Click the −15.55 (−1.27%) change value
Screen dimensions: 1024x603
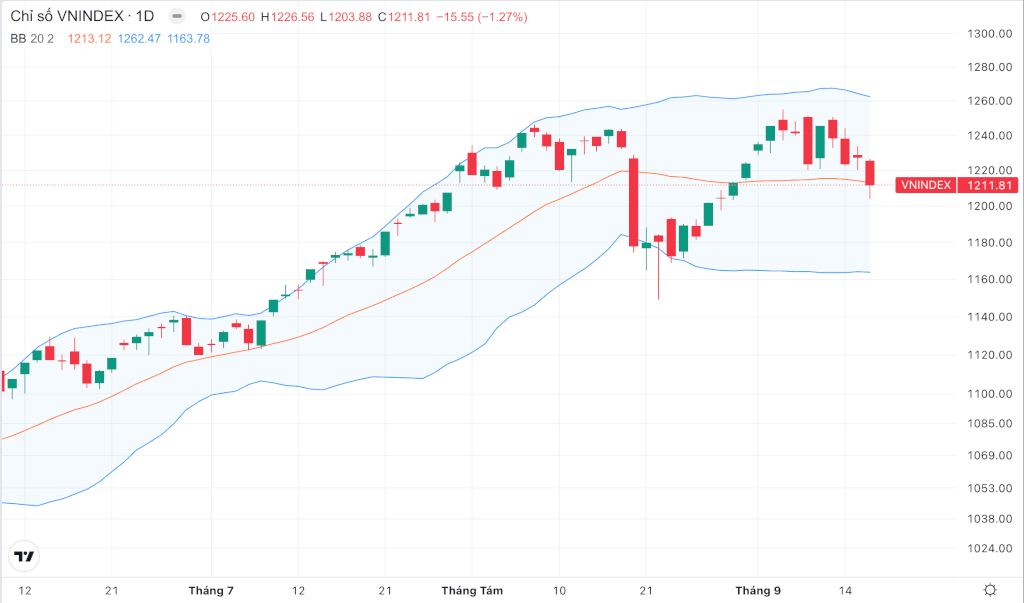(x=482, y=17)
